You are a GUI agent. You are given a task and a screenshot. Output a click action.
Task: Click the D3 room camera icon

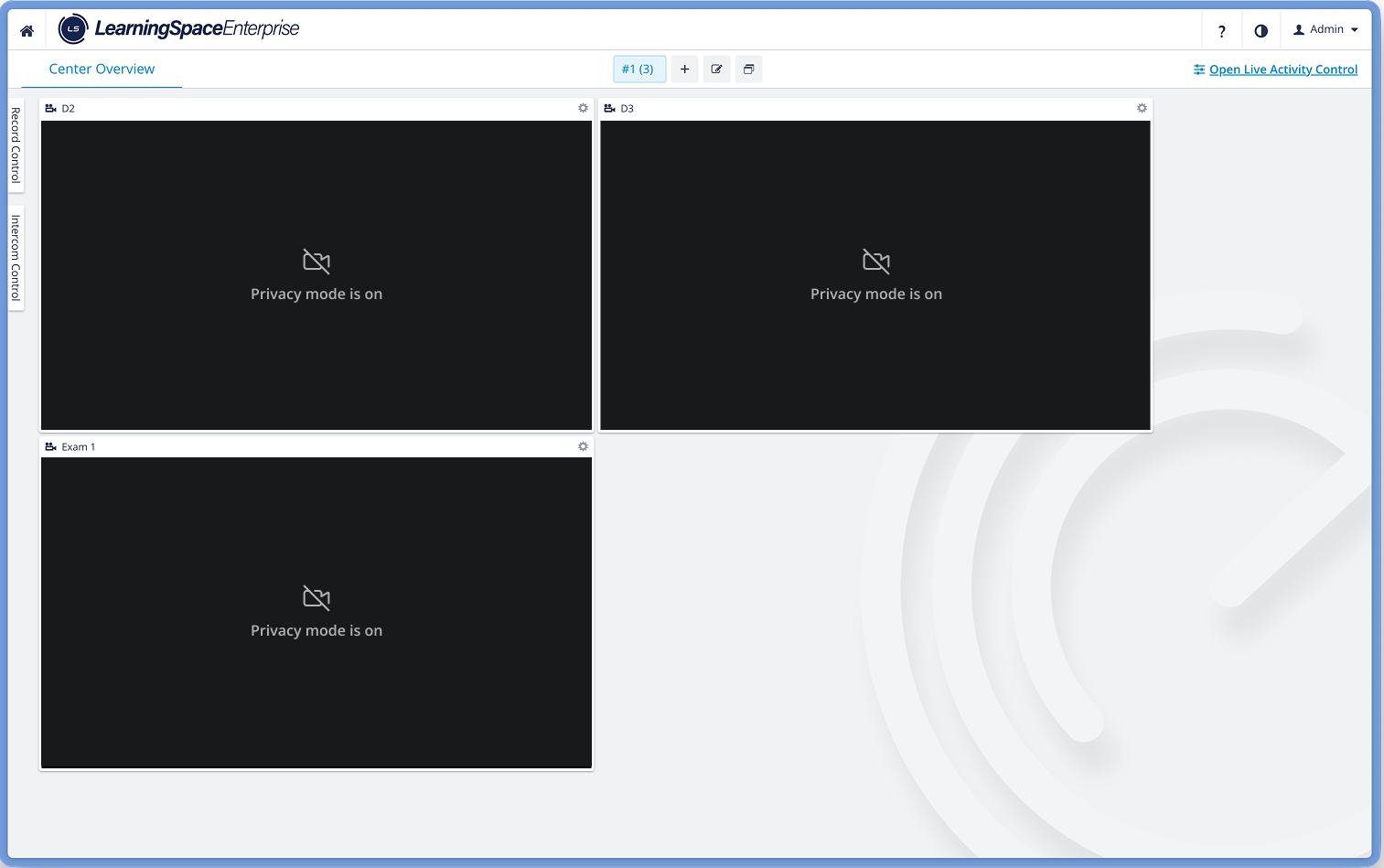610,108
